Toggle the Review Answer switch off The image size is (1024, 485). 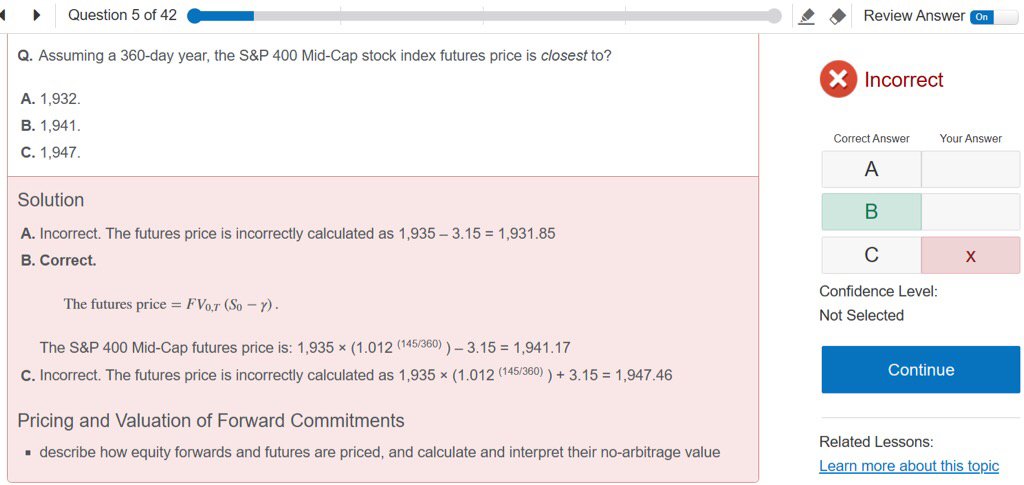[982, 16]
